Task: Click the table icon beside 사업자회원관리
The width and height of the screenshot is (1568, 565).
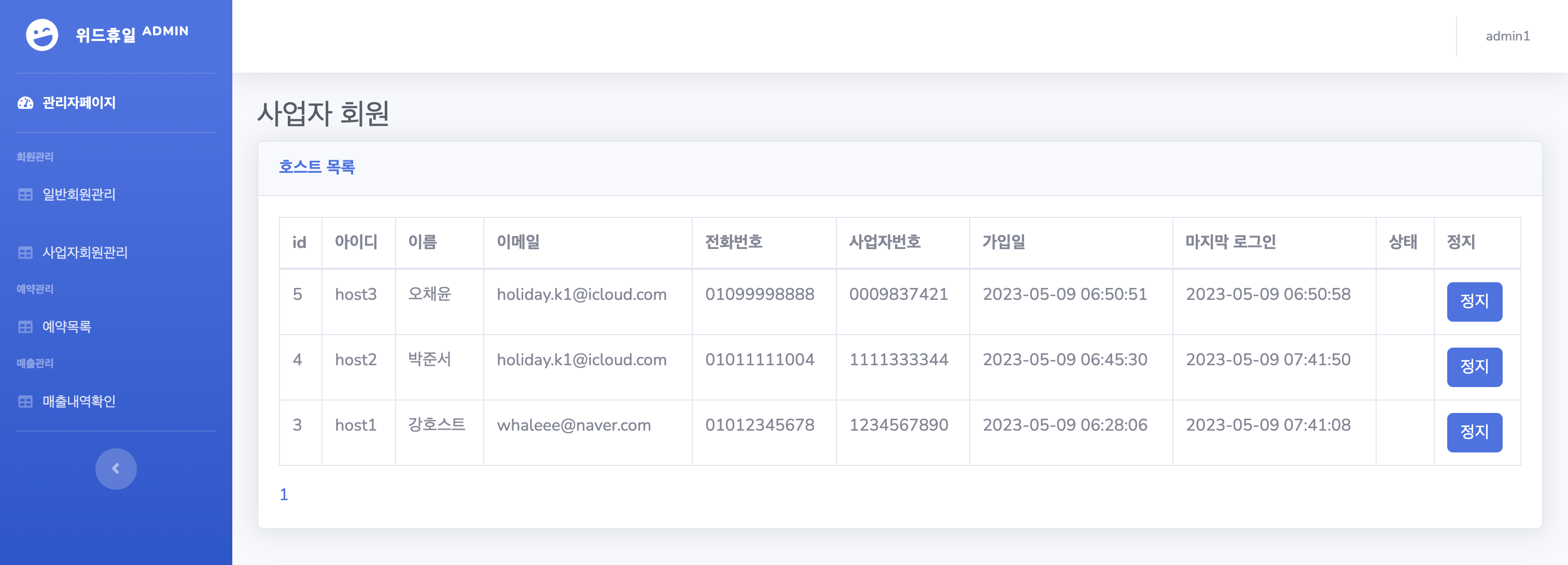Action: point(25,253)
